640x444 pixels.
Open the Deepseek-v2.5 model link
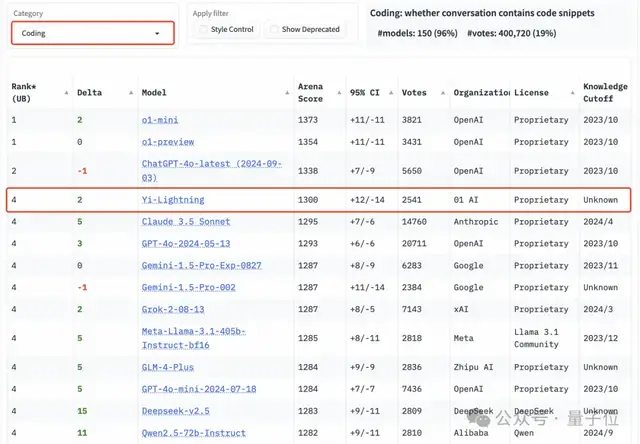click(x=175, y=409)
